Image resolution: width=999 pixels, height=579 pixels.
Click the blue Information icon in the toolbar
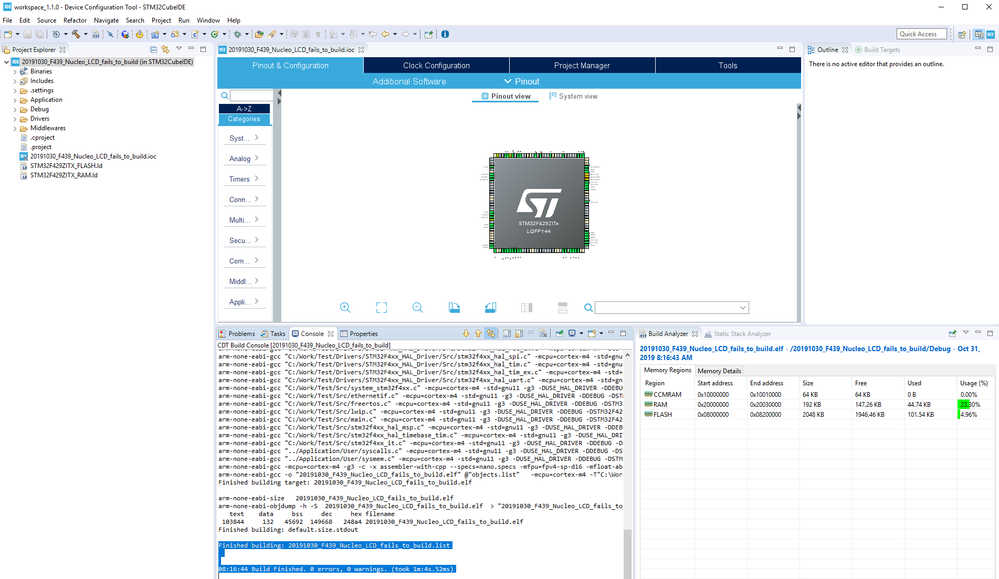coord(445,34)
